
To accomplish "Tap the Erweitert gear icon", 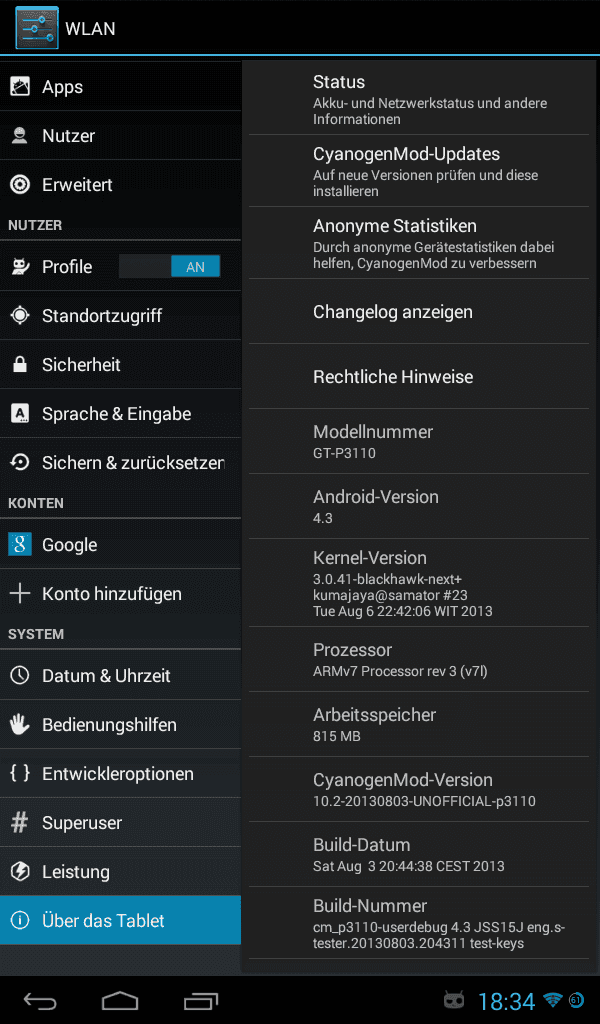I will (20, 184).
